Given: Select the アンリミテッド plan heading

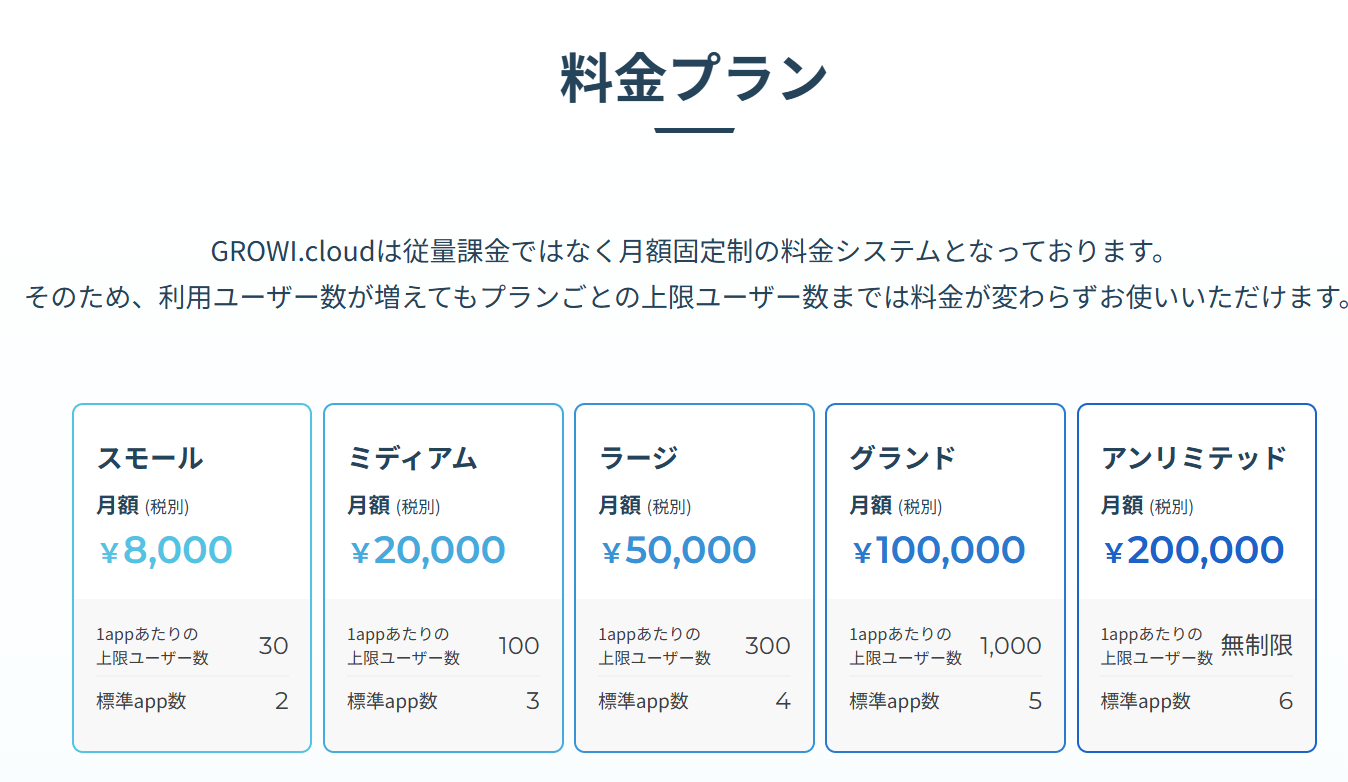Looking at the screenshot, I should tap(1194, 458).
